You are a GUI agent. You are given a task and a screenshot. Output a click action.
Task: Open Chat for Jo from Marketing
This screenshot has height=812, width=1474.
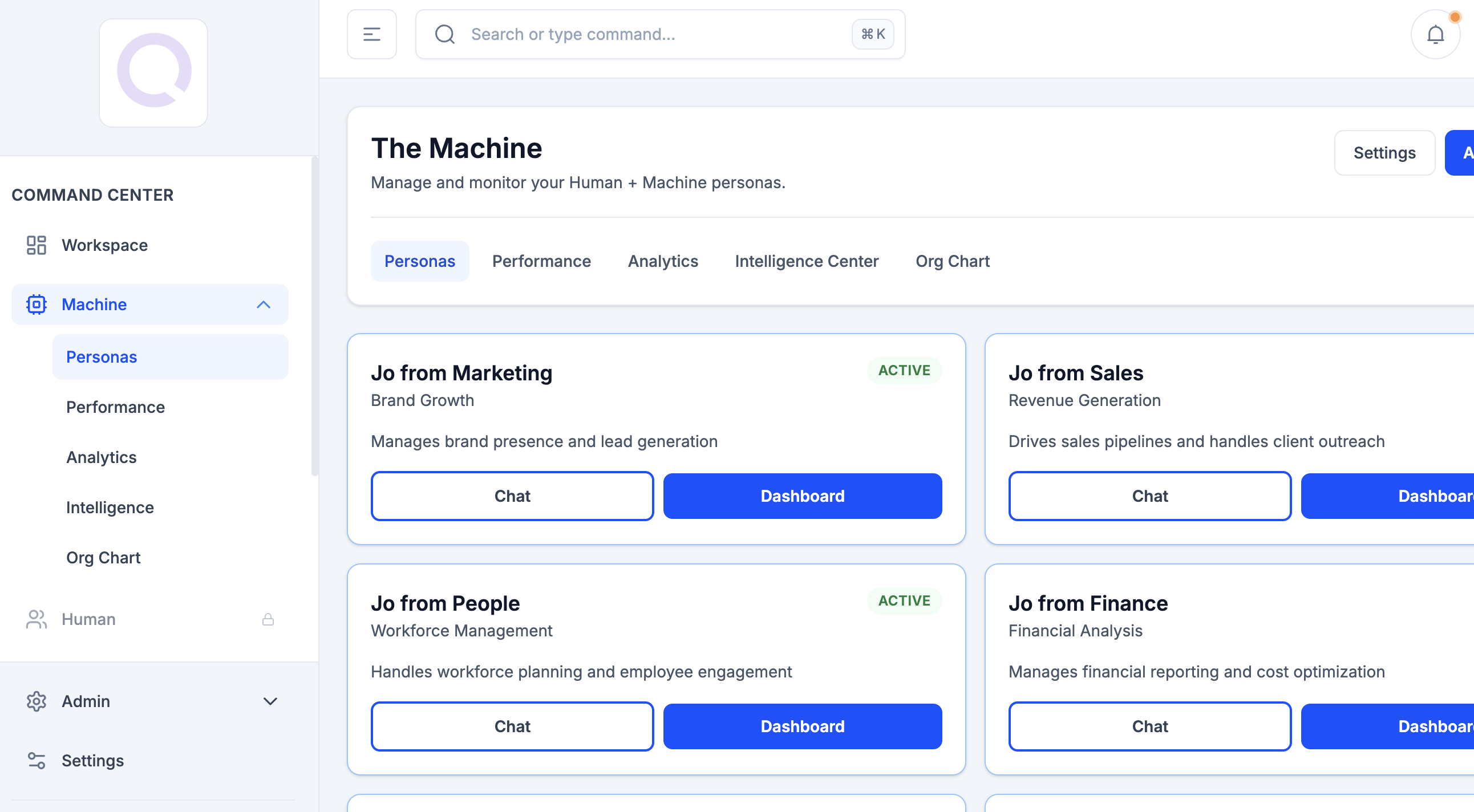tap(512, 496)
